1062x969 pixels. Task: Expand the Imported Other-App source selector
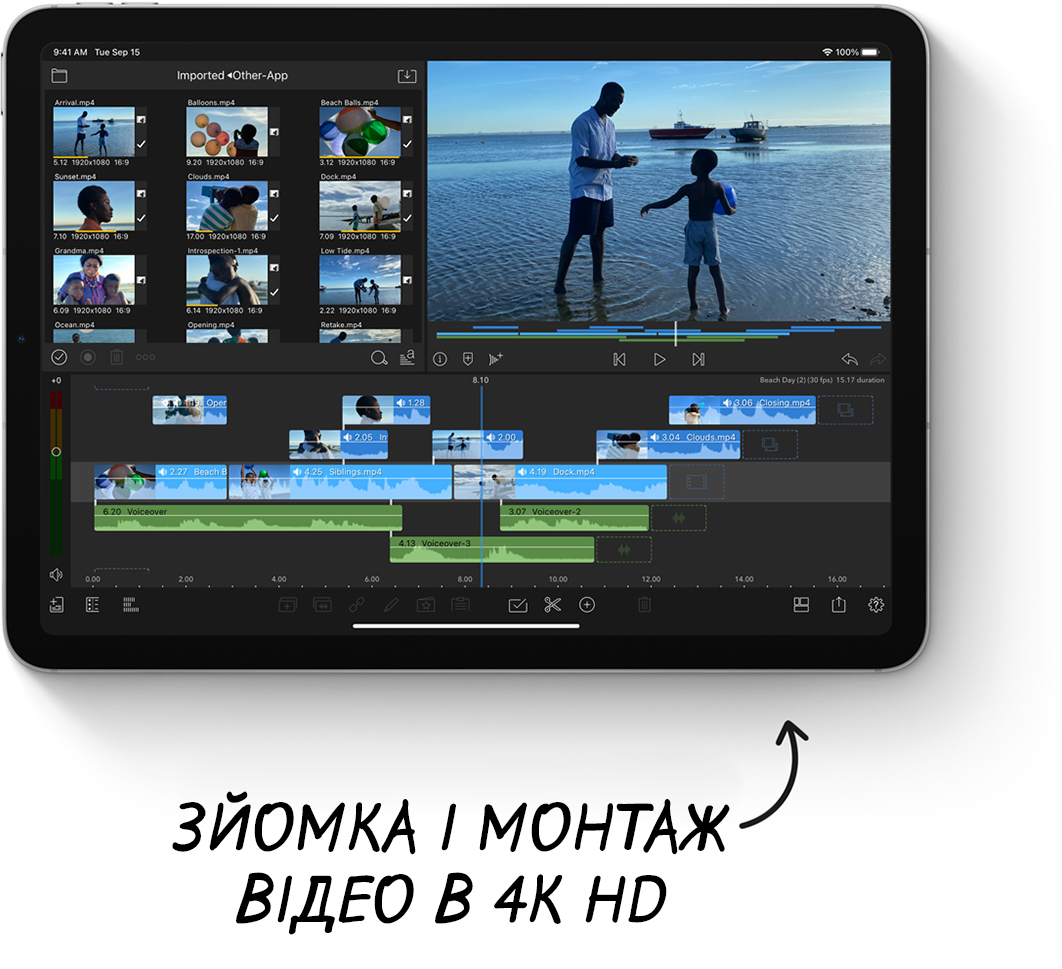[232, 76]
